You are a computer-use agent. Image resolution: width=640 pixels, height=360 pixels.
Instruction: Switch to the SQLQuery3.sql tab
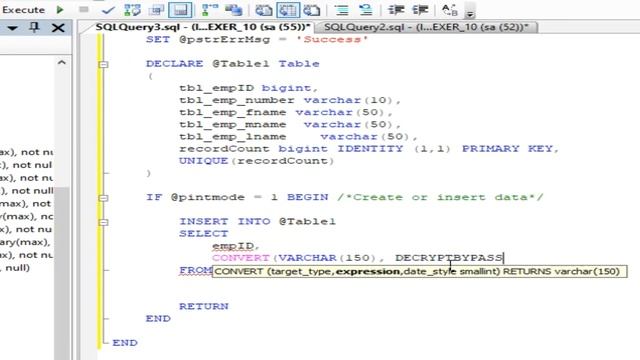(x=202, y=27)
